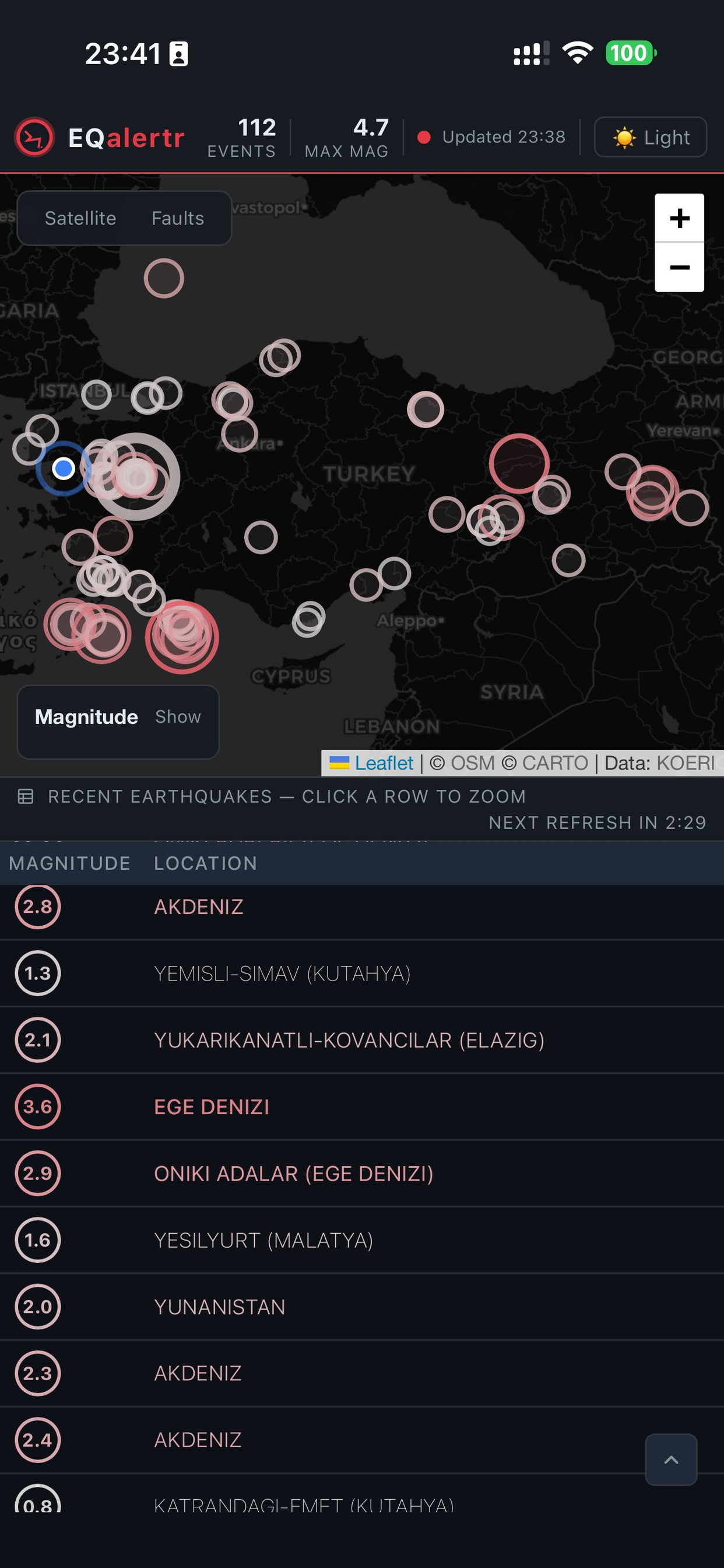
Task: Open the CARTO attribution link
Action: click(x=555, y=762)
